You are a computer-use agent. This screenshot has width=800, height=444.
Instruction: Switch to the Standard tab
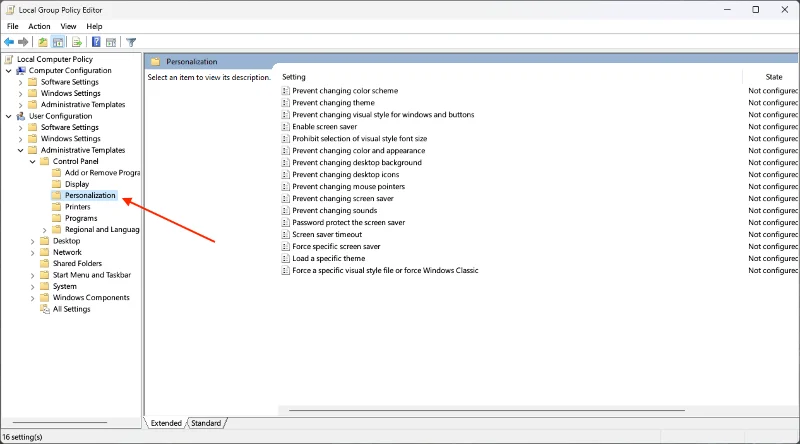[206, 423]
